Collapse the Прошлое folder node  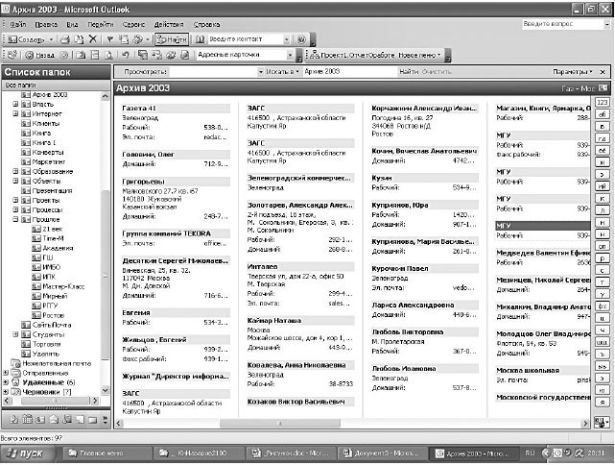tap(13, 219)
